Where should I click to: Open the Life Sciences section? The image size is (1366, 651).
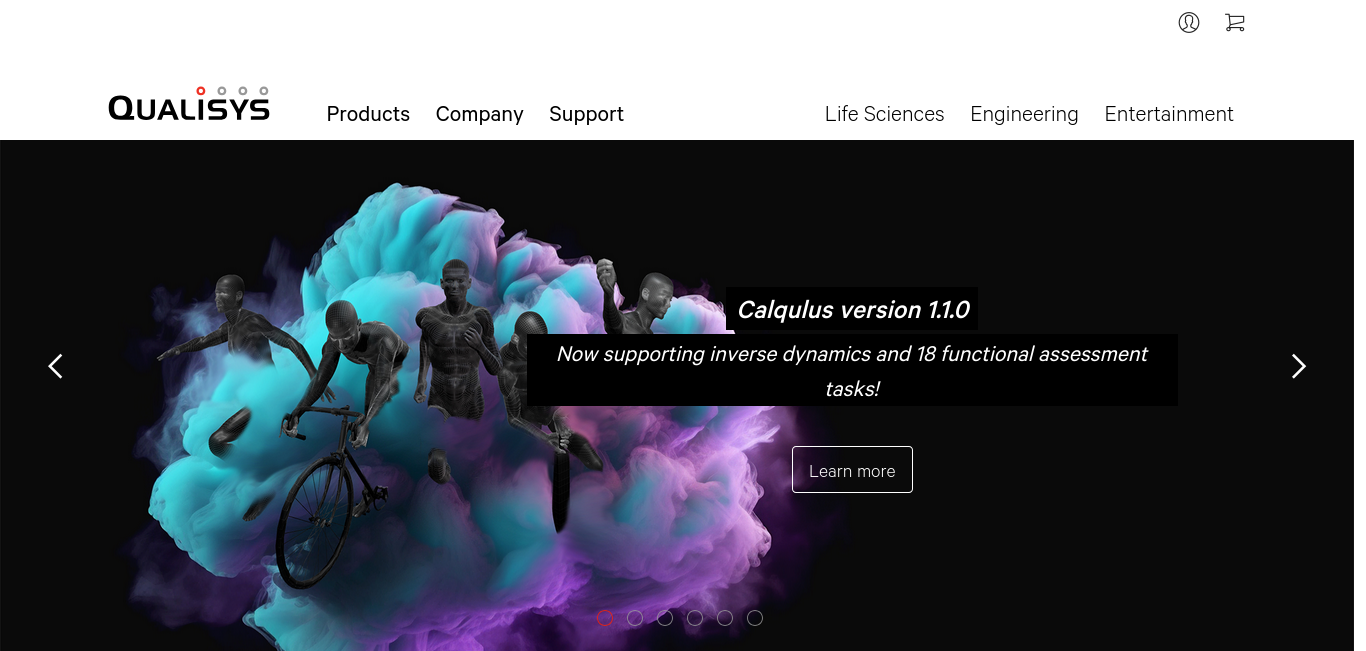click(x=884, y=114)
